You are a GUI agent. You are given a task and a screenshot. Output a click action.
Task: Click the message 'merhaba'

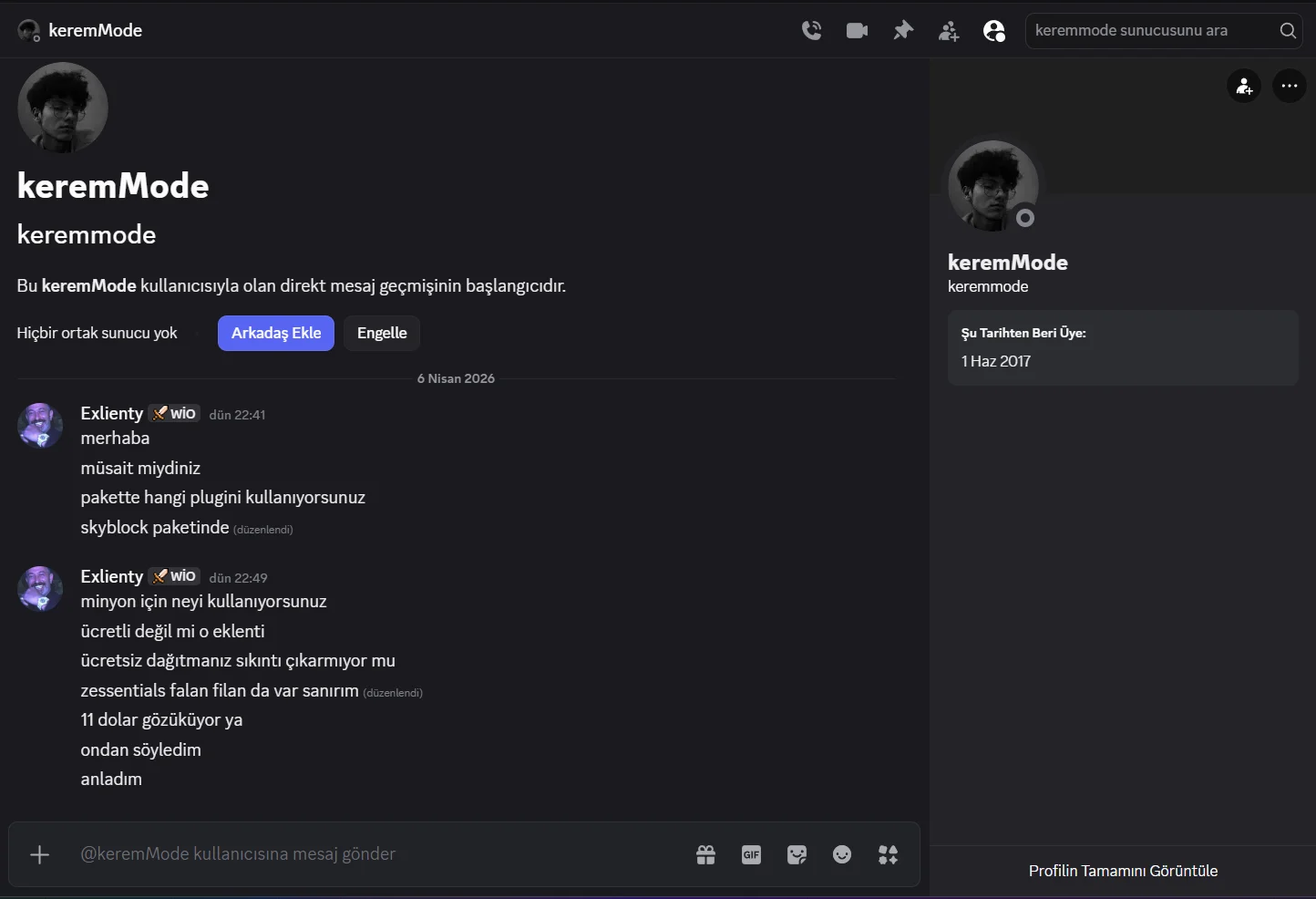(x=115, y=438)
